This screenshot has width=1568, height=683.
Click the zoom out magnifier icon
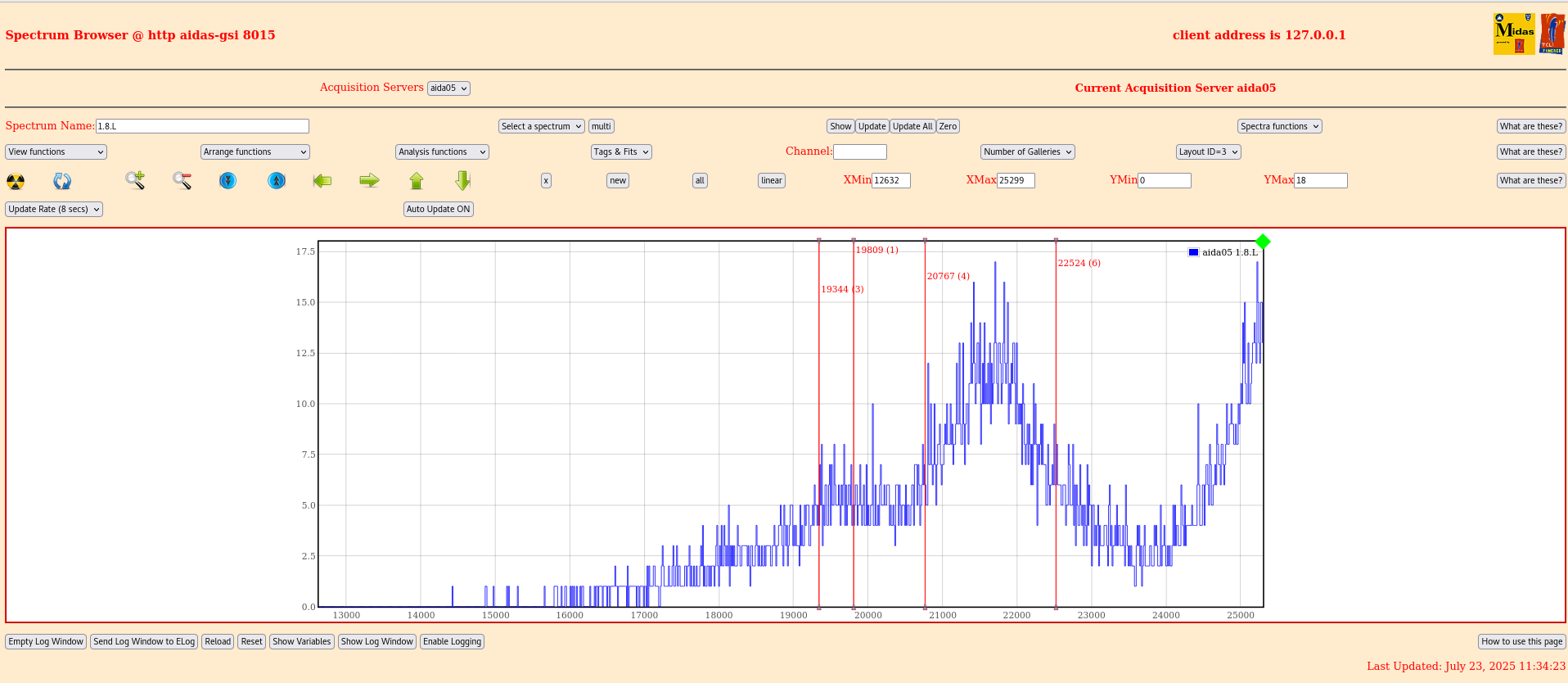point(182,180)
